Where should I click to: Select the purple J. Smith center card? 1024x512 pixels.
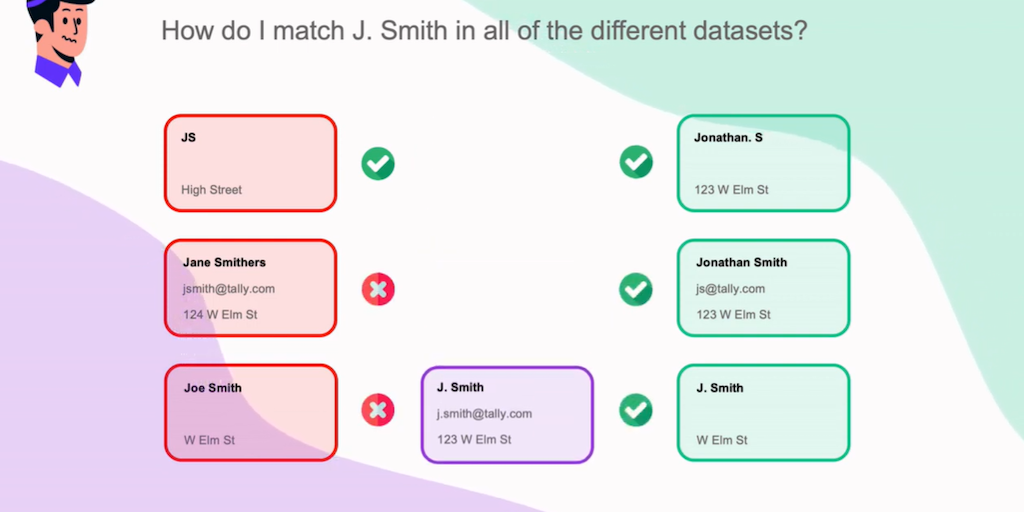pyautogui.click(x=507, y=414)
